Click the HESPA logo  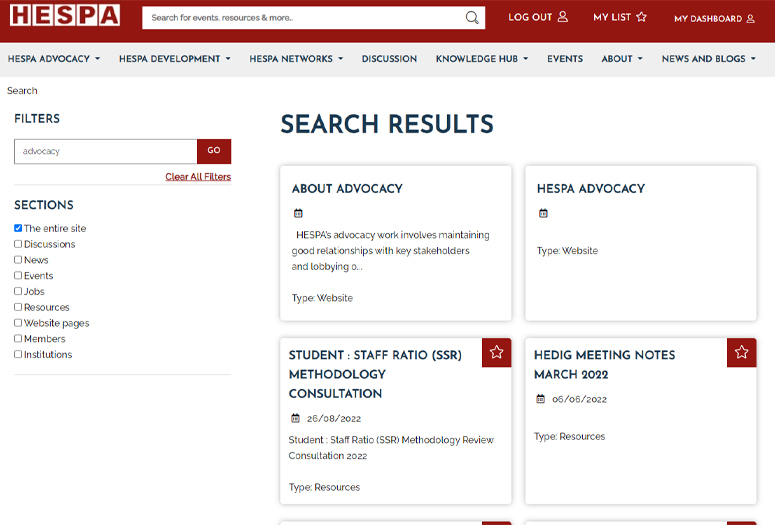coord(65,15)
